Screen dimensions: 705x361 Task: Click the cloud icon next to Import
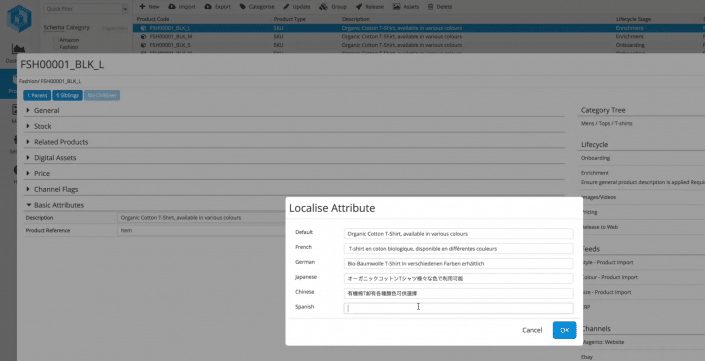(x=172, y=7)
